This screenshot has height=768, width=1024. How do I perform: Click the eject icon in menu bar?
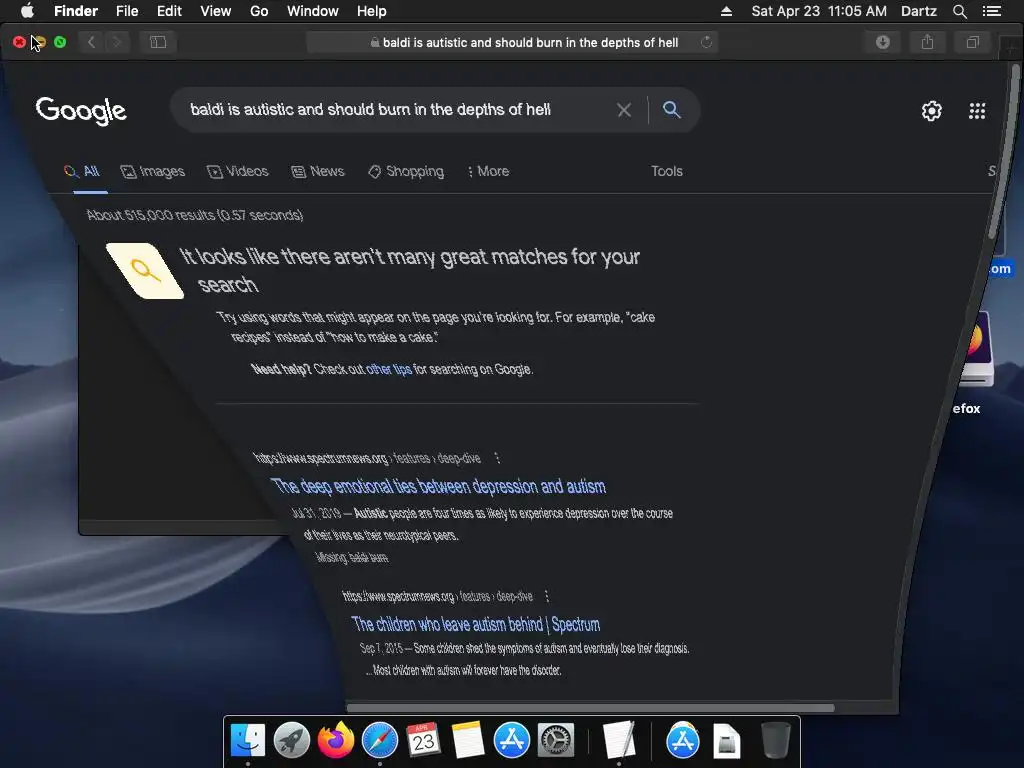[x=726, y=11]
